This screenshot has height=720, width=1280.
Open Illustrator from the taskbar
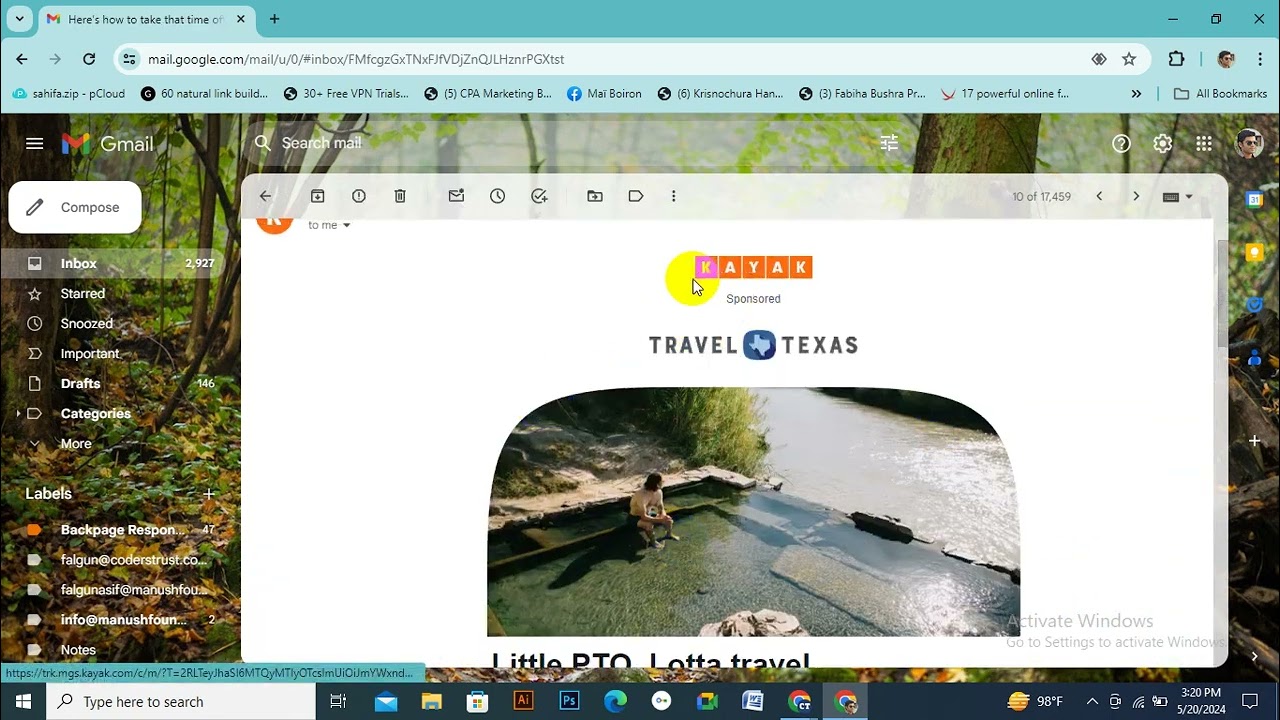[x=523, y=701]
